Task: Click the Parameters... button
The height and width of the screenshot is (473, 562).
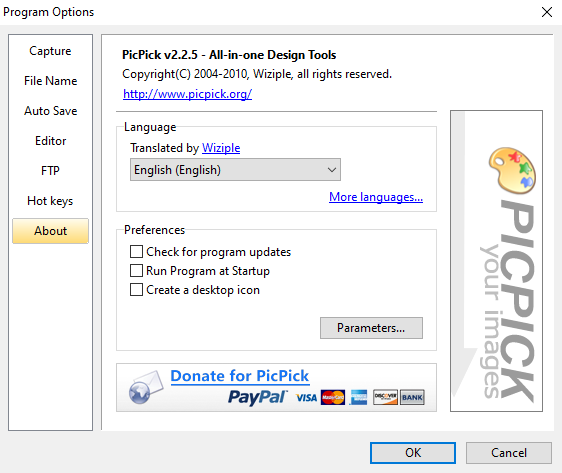Action: tap(371, 328)
